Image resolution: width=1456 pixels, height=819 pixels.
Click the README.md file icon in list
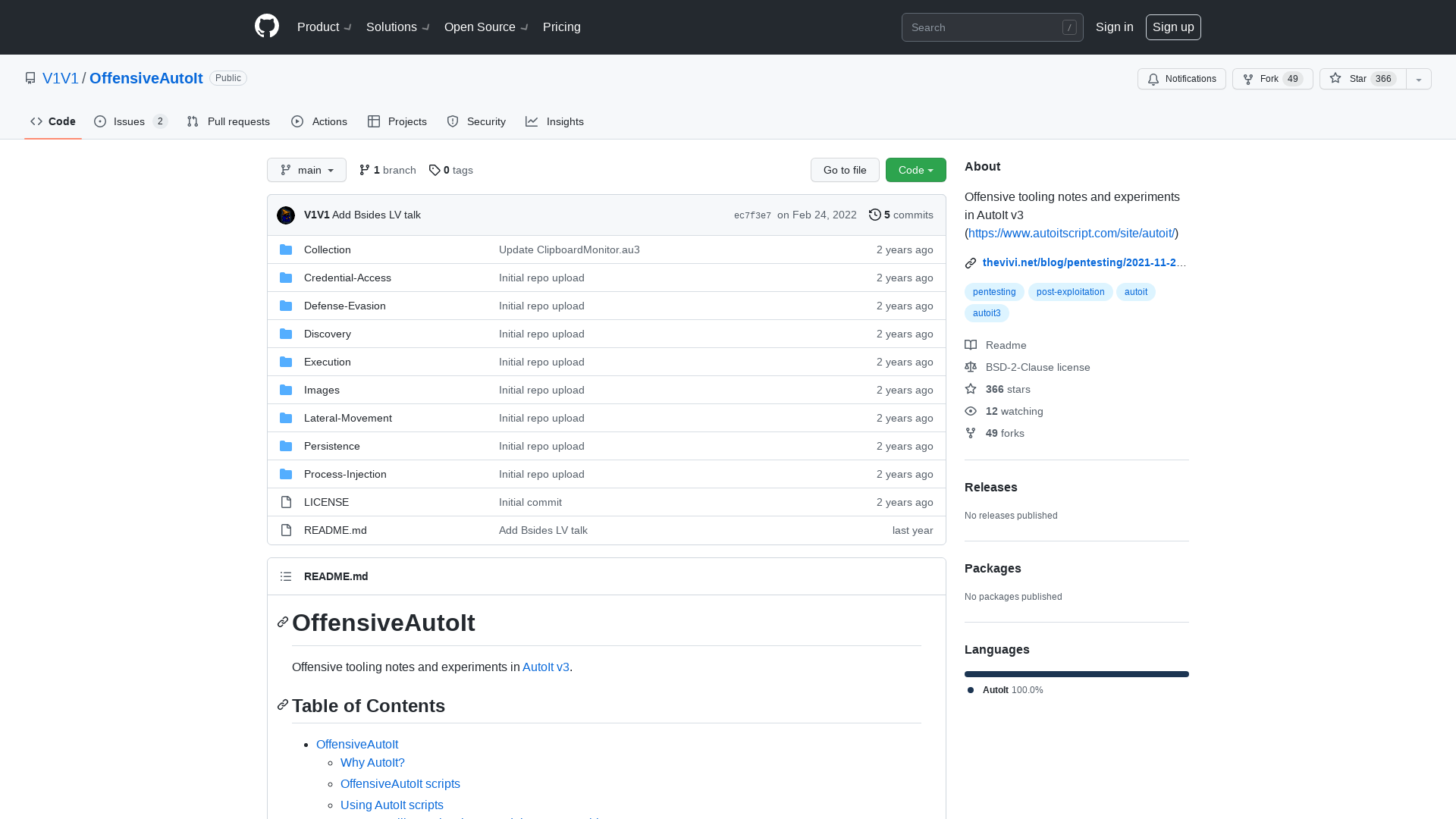click(286, 530)
